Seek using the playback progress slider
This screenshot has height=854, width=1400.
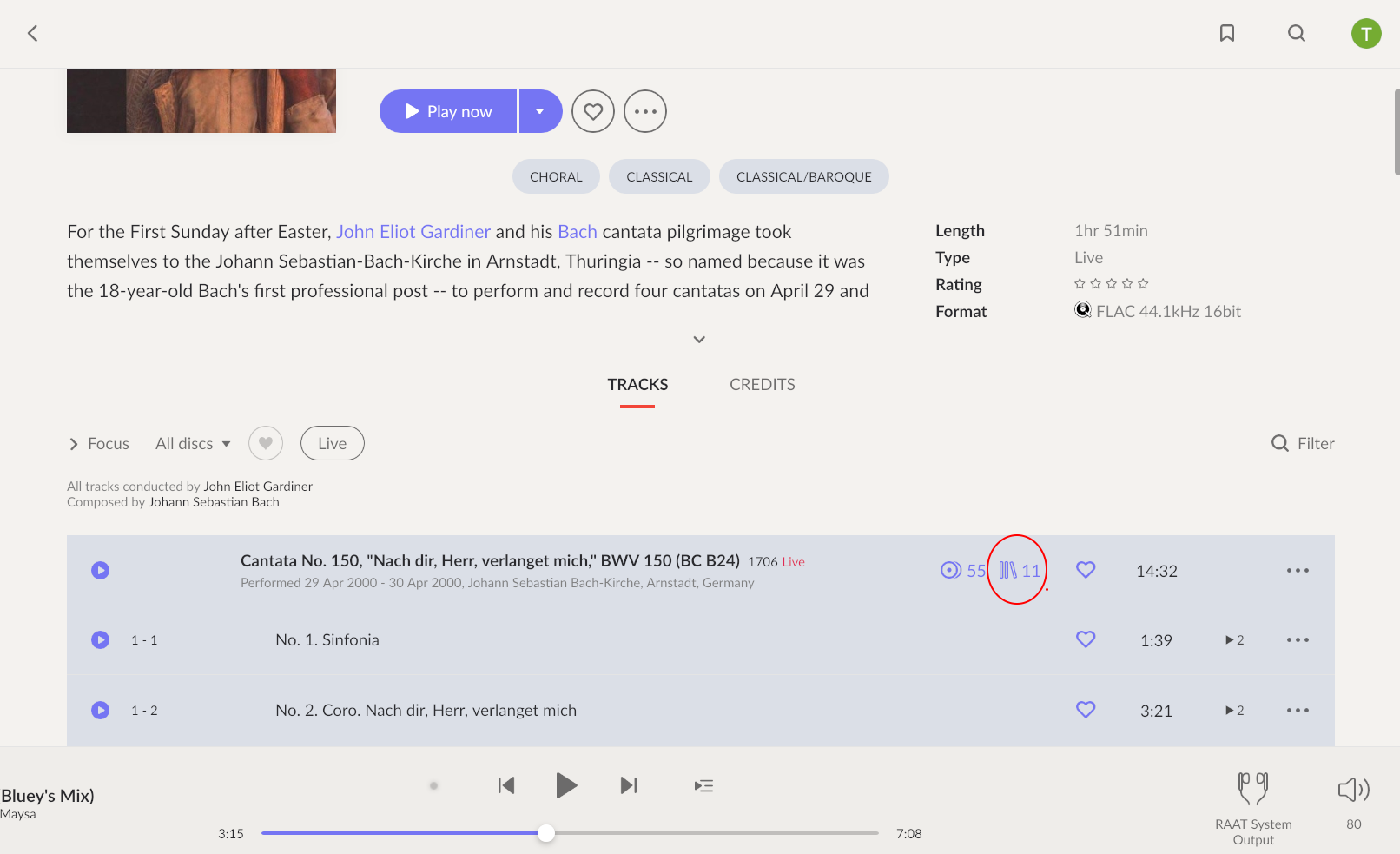point(570,833)
